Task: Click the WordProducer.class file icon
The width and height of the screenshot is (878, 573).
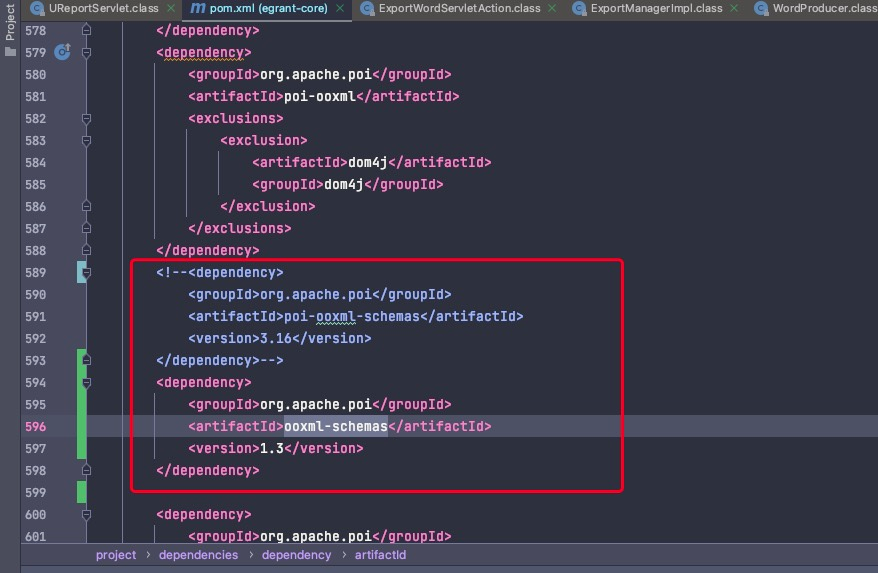Action: pos(760,8)
